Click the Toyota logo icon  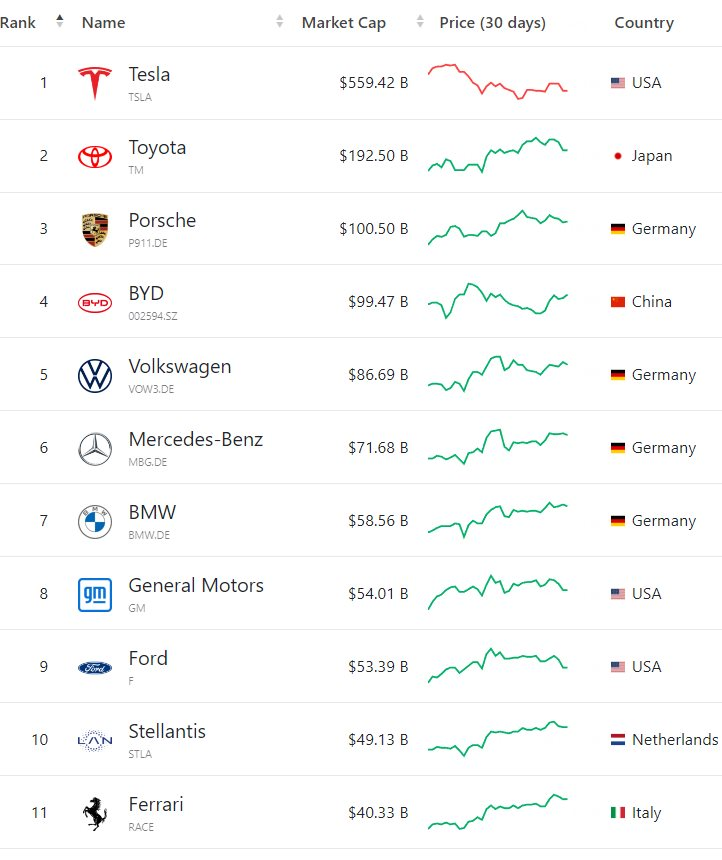(x=95, y=156)
